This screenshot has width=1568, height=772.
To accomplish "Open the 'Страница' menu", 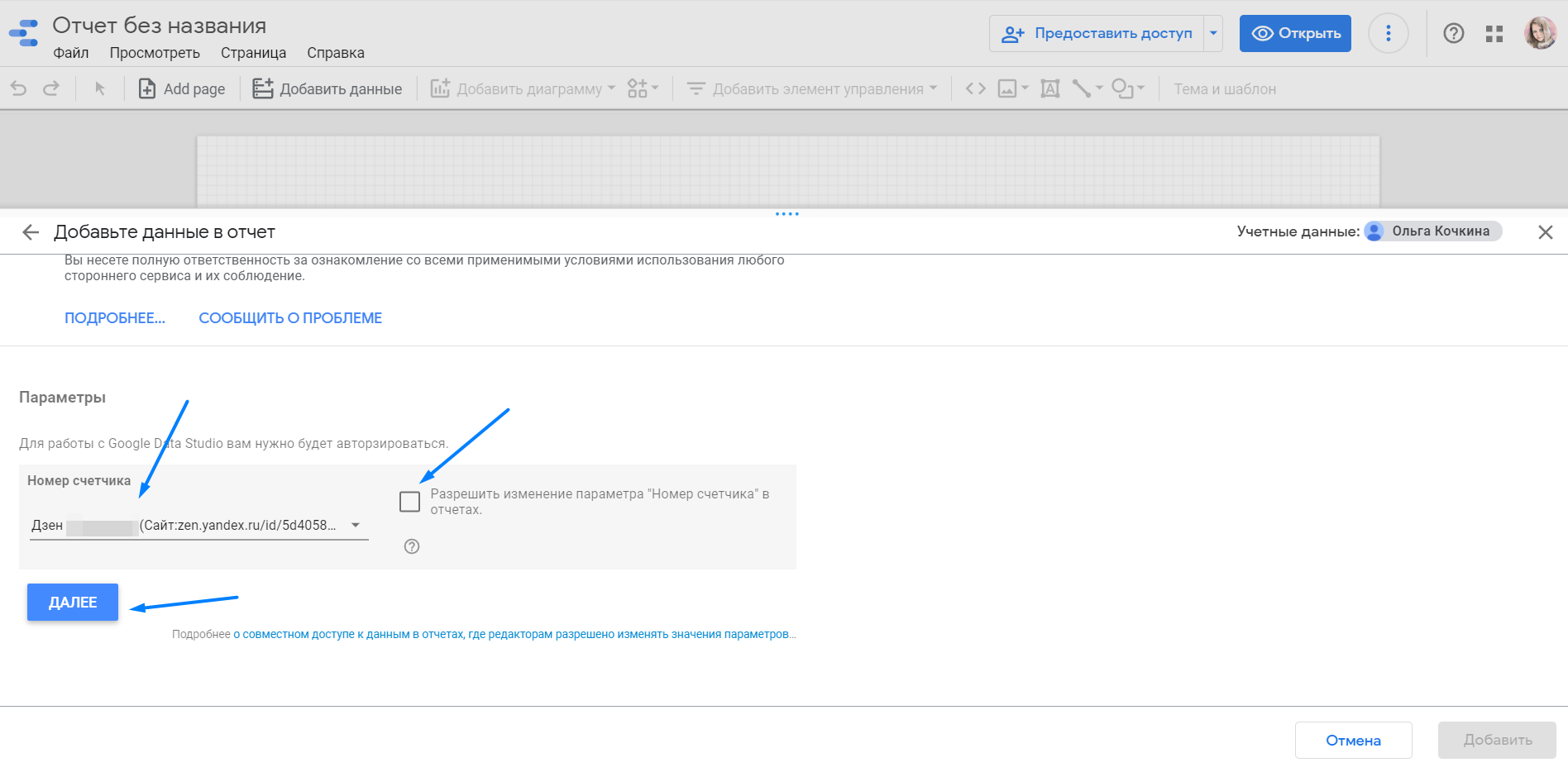I will [x=253, y=53].
